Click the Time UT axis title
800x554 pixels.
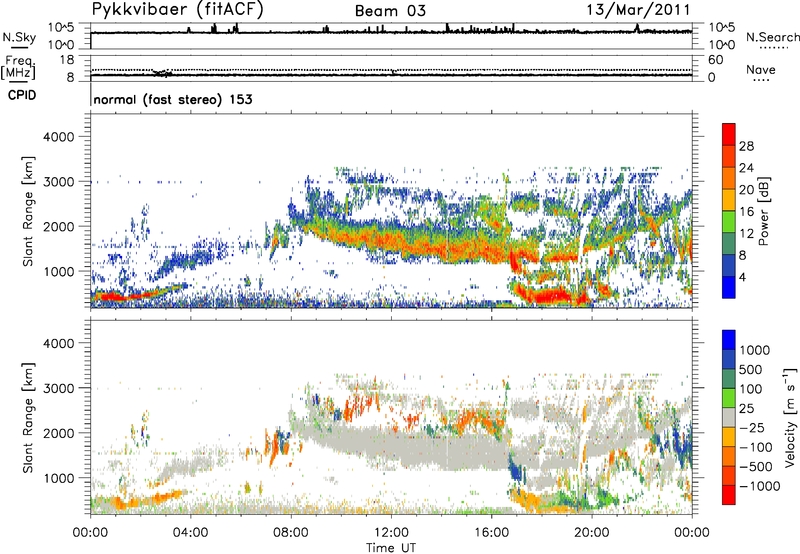[x=391, y=548]
